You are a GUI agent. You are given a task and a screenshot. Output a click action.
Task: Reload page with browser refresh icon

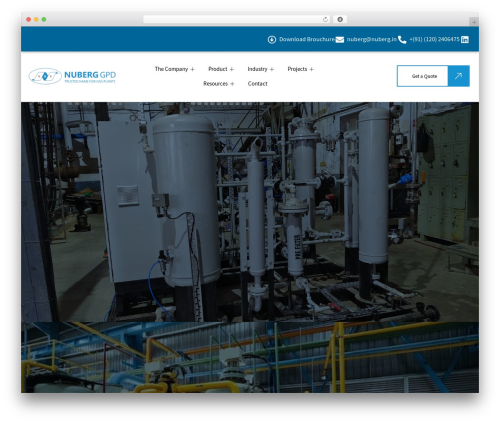325,19
